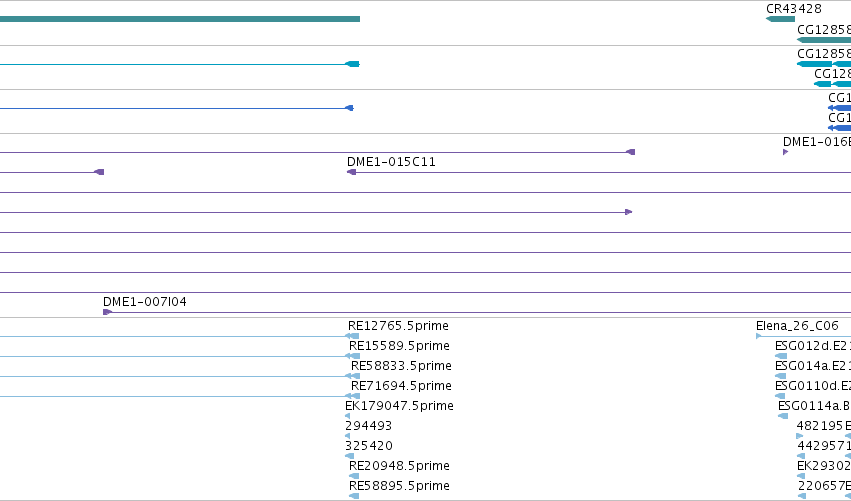This screenshot has height=501, width=851.
Task: Click the RE20948.5prime glyph
Action: coord(354,476)
